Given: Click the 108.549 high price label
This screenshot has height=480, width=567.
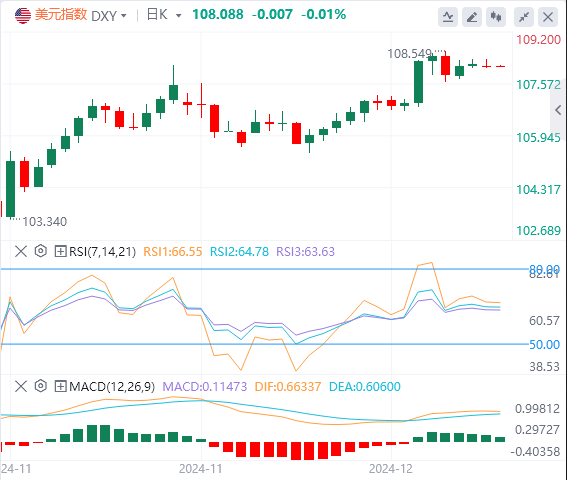Looking at the screenshot, I should tap(409, 54).
